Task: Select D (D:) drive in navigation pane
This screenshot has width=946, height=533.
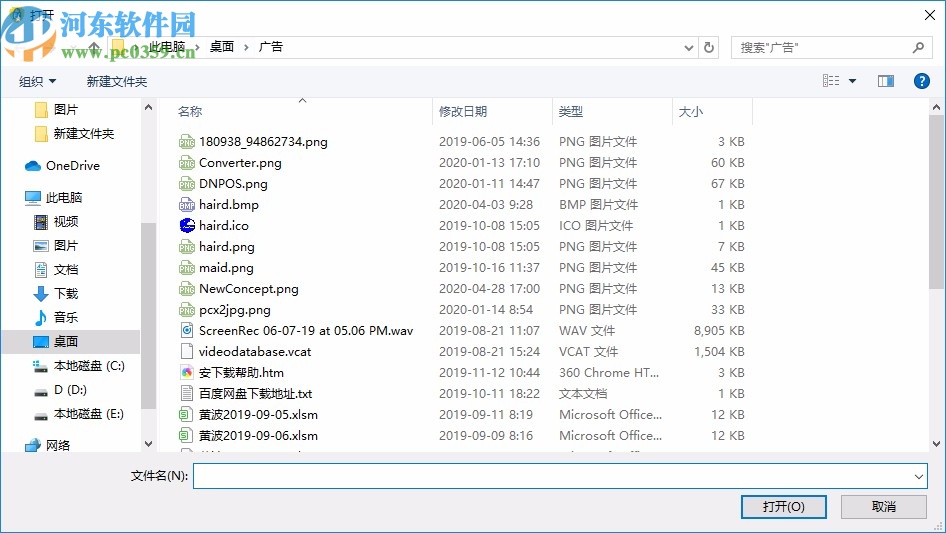Action: [70, 390]
